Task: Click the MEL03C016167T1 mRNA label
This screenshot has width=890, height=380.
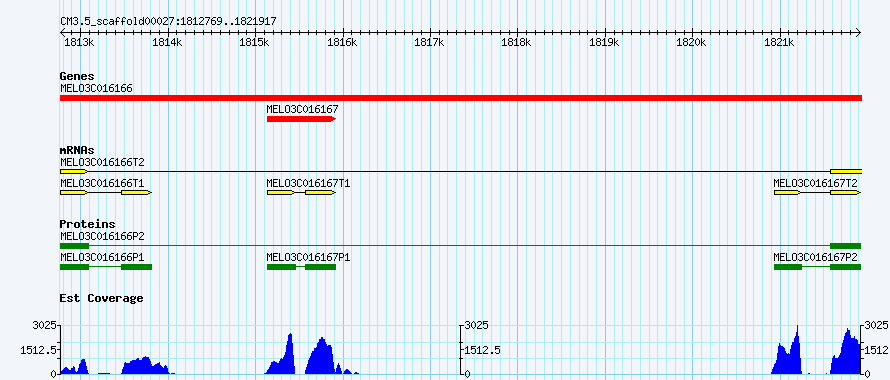Action: coord(308,183)
